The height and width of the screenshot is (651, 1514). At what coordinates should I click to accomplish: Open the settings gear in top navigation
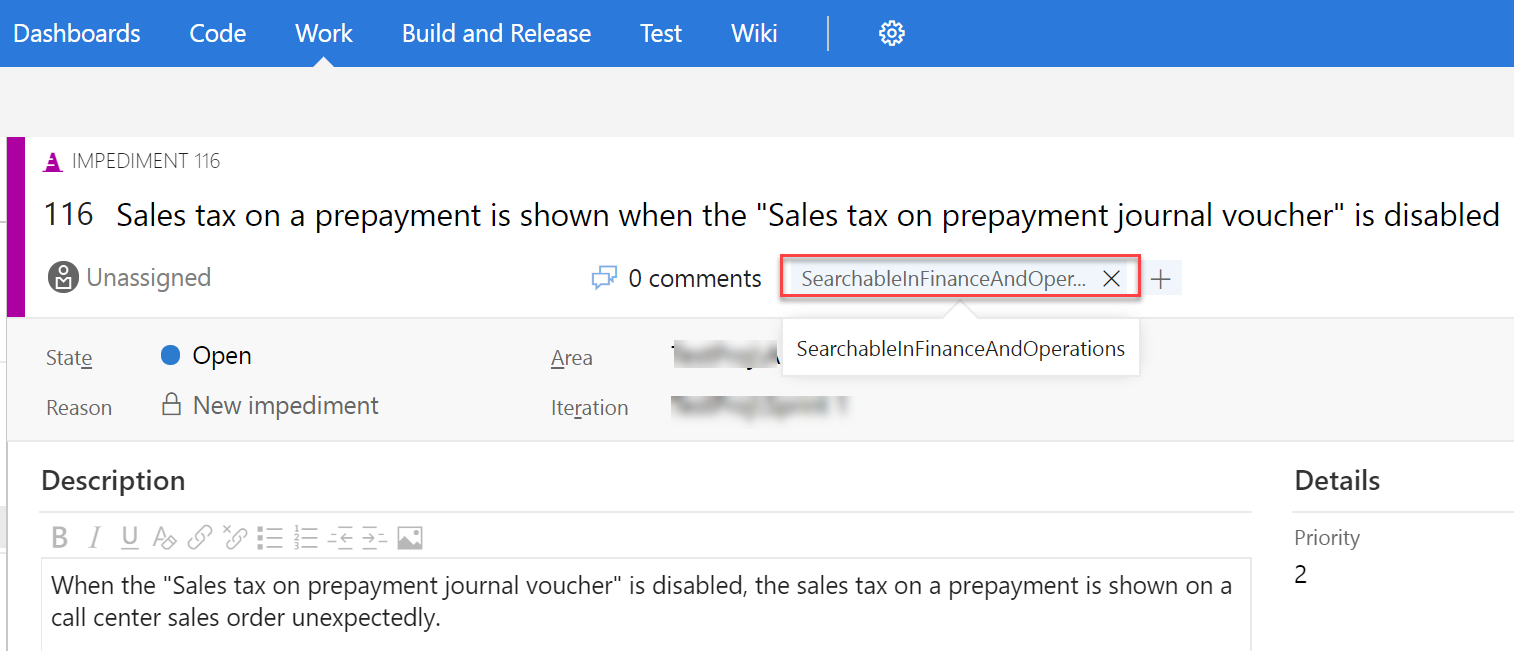pyautogui.click(x=891, y=33)
